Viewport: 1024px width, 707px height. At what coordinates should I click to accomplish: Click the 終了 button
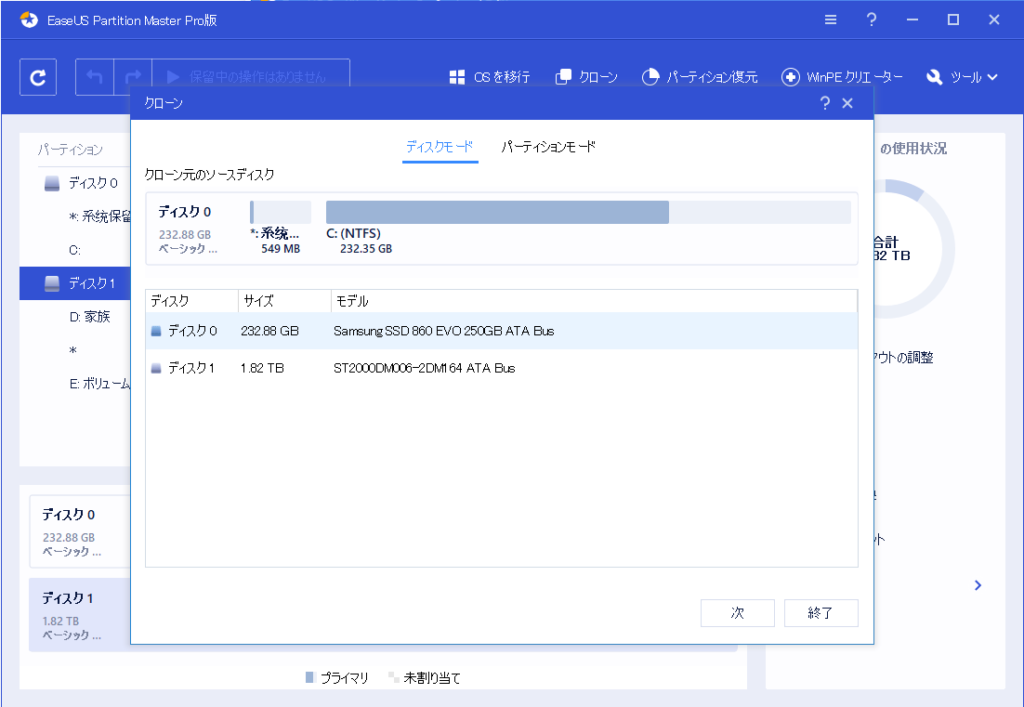[821, 613]
